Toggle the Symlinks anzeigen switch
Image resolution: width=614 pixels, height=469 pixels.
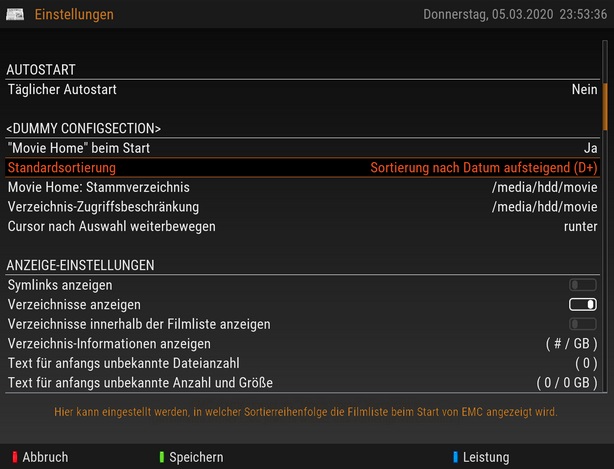pos(582,285)
